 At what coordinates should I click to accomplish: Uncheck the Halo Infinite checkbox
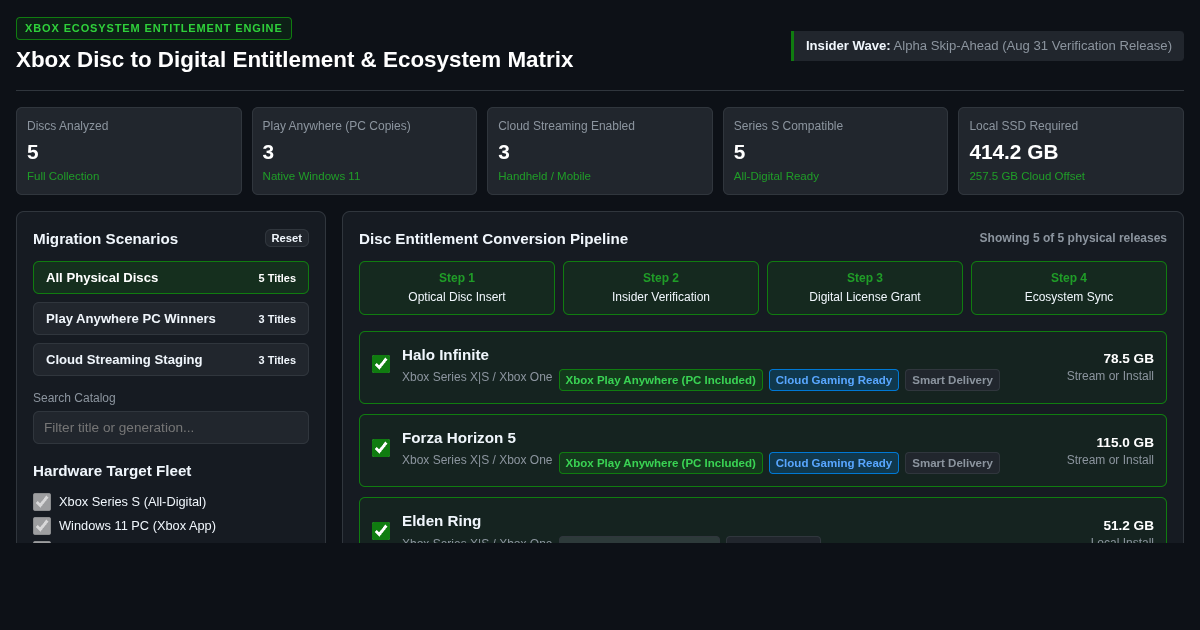click(381, 364)
